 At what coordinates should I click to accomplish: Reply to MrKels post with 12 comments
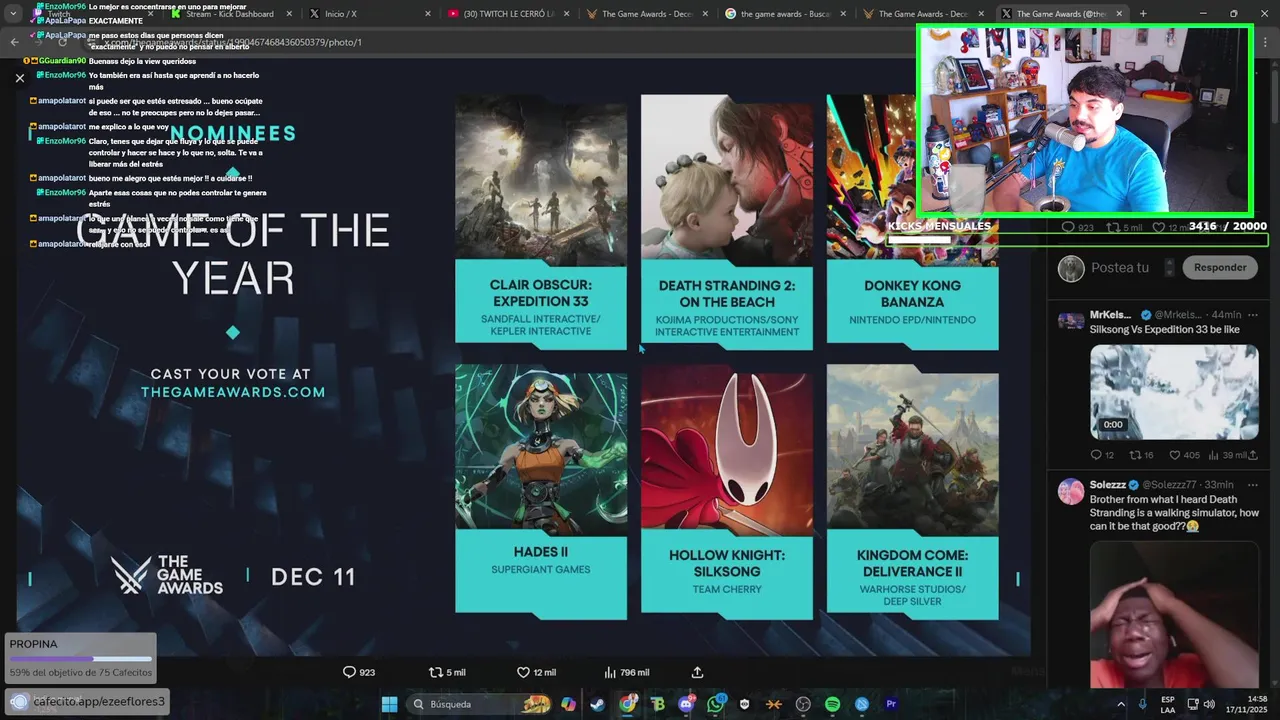[1102, 455]
